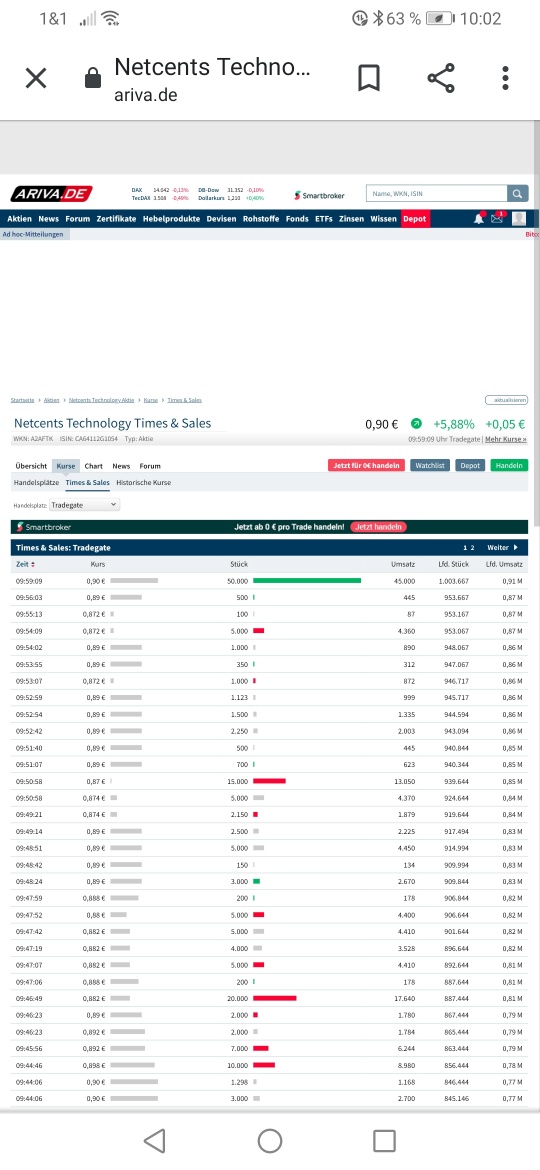Sort table by Zeit column

25,564
